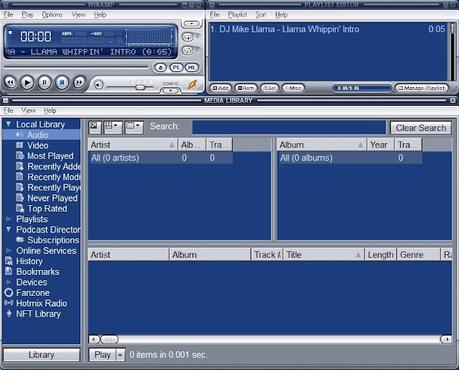
Task: Open Bookmarks in the media library
Action: point(38,272)
